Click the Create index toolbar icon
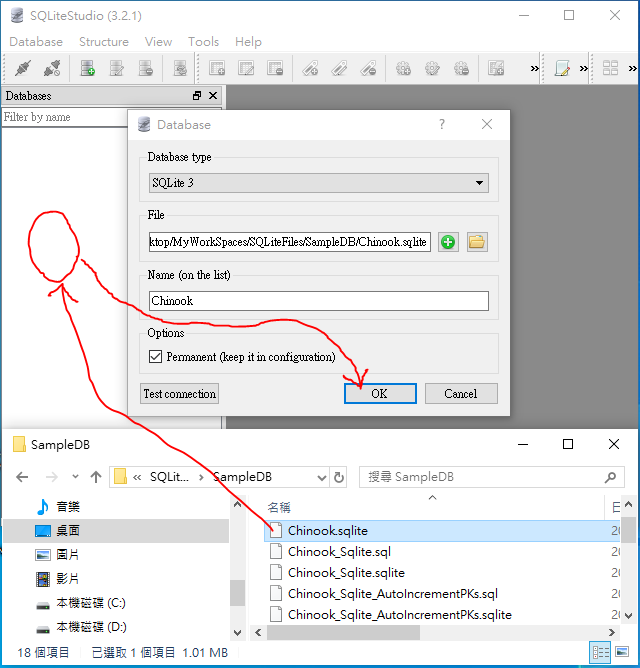This screenshot has height=668, width=640. [310, 68]
